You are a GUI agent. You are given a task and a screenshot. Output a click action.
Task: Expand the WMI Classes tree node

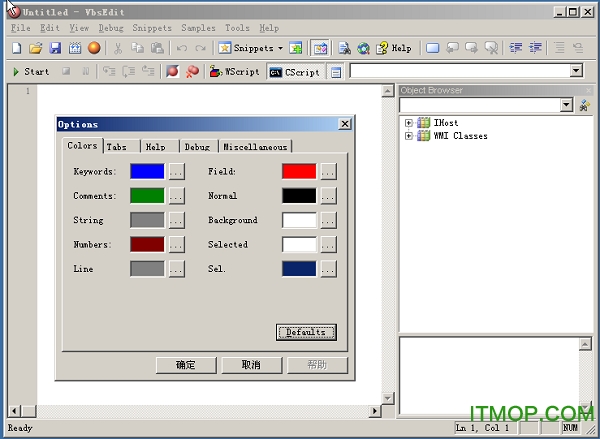point(409,136)
